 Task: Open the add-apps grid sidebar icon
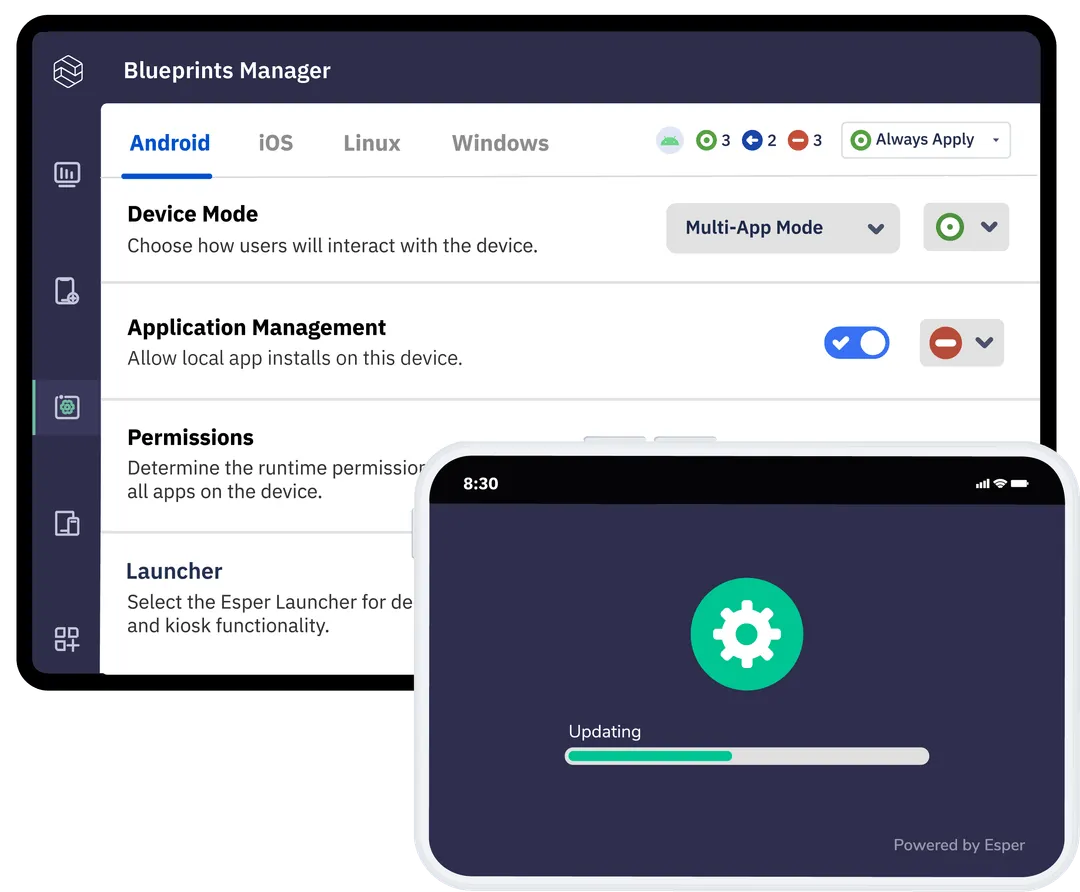point(67,639)
